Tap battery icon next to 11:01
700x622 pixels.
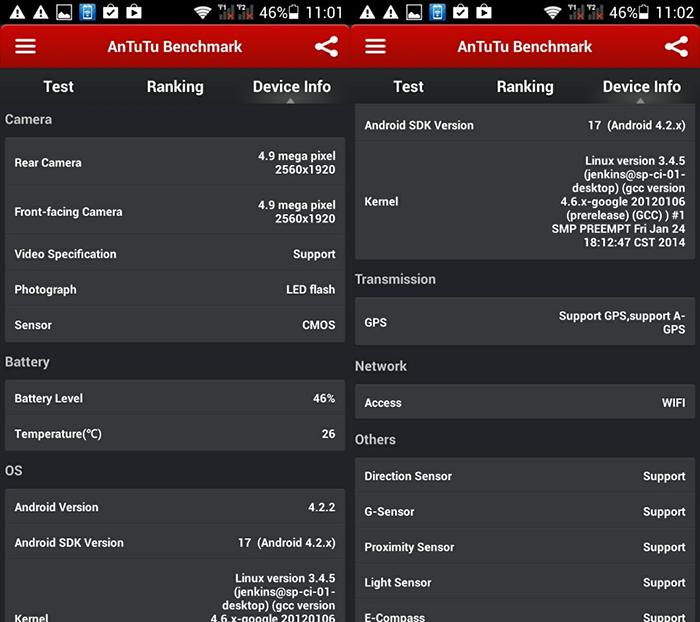pos(294,12)
